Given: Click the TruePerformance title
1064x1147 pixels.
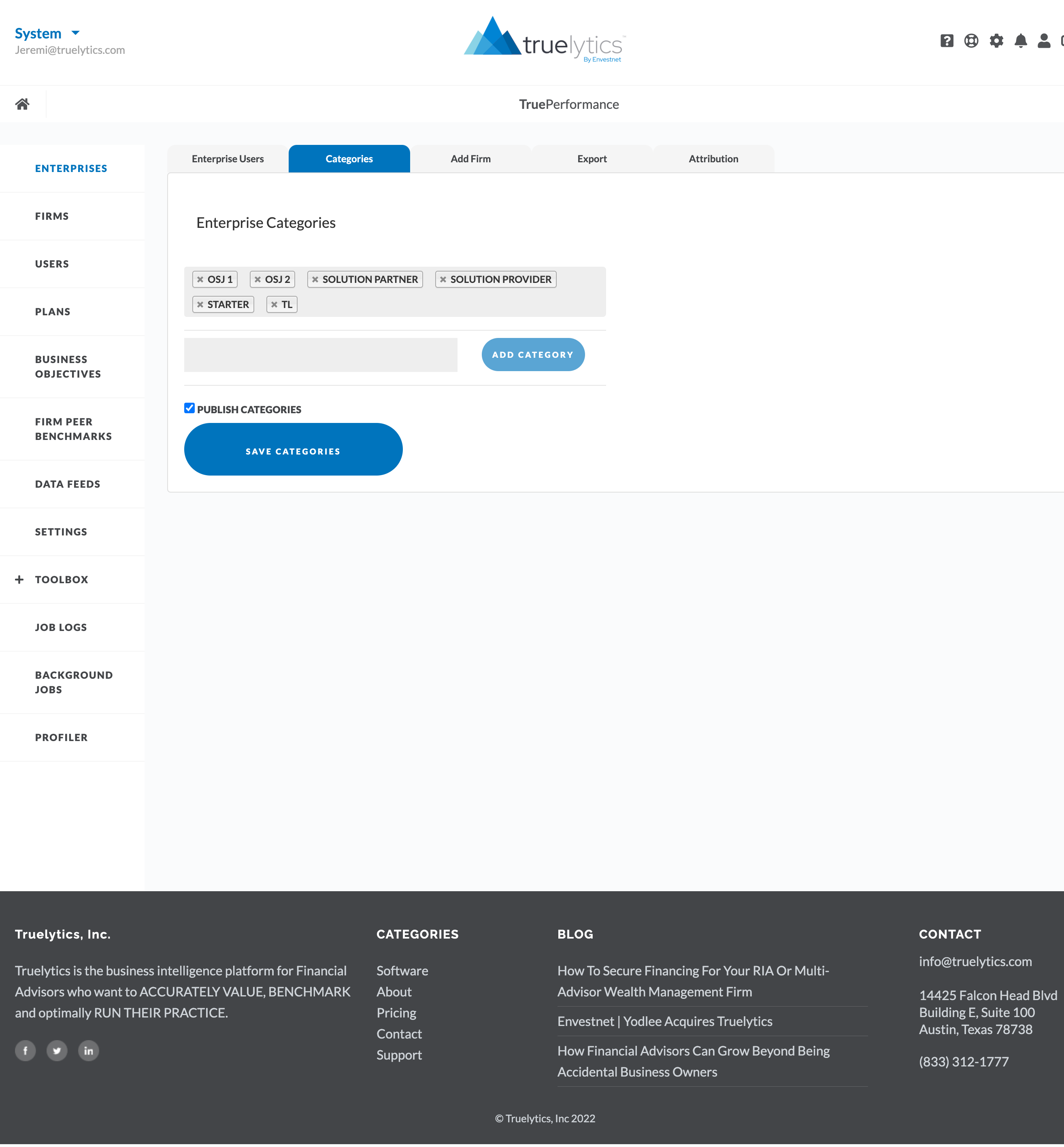Looking at the screenshot, I should (x=569, y=104).
